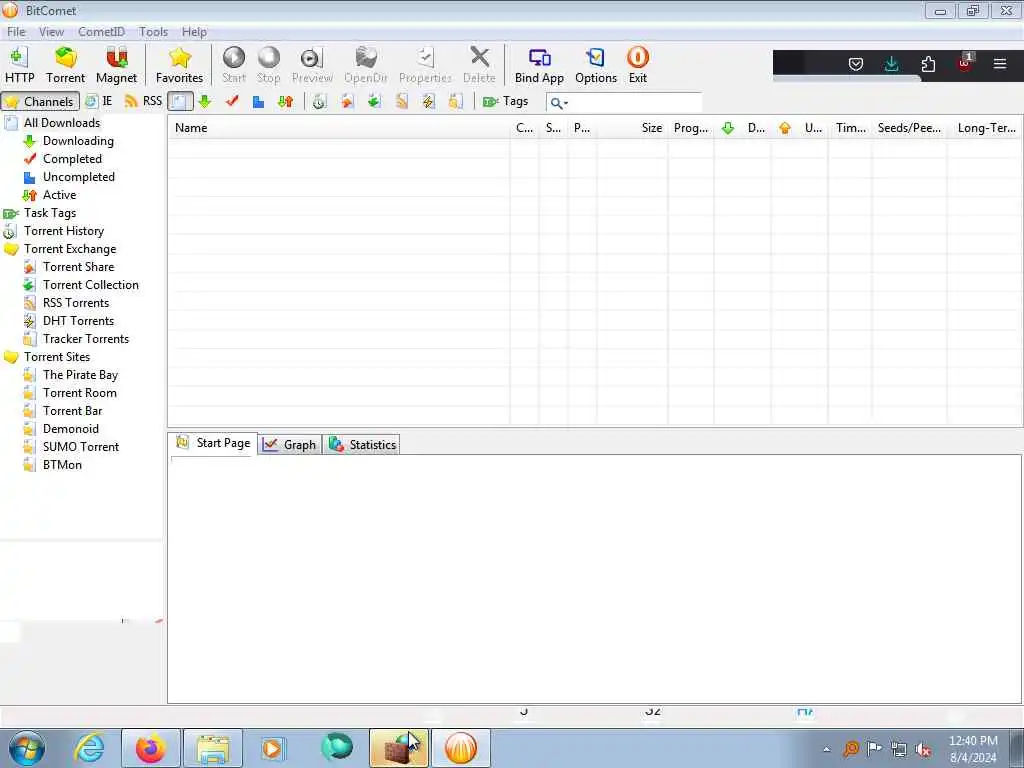Click the Tracker Torrents filter bar icon

(455, 101)
